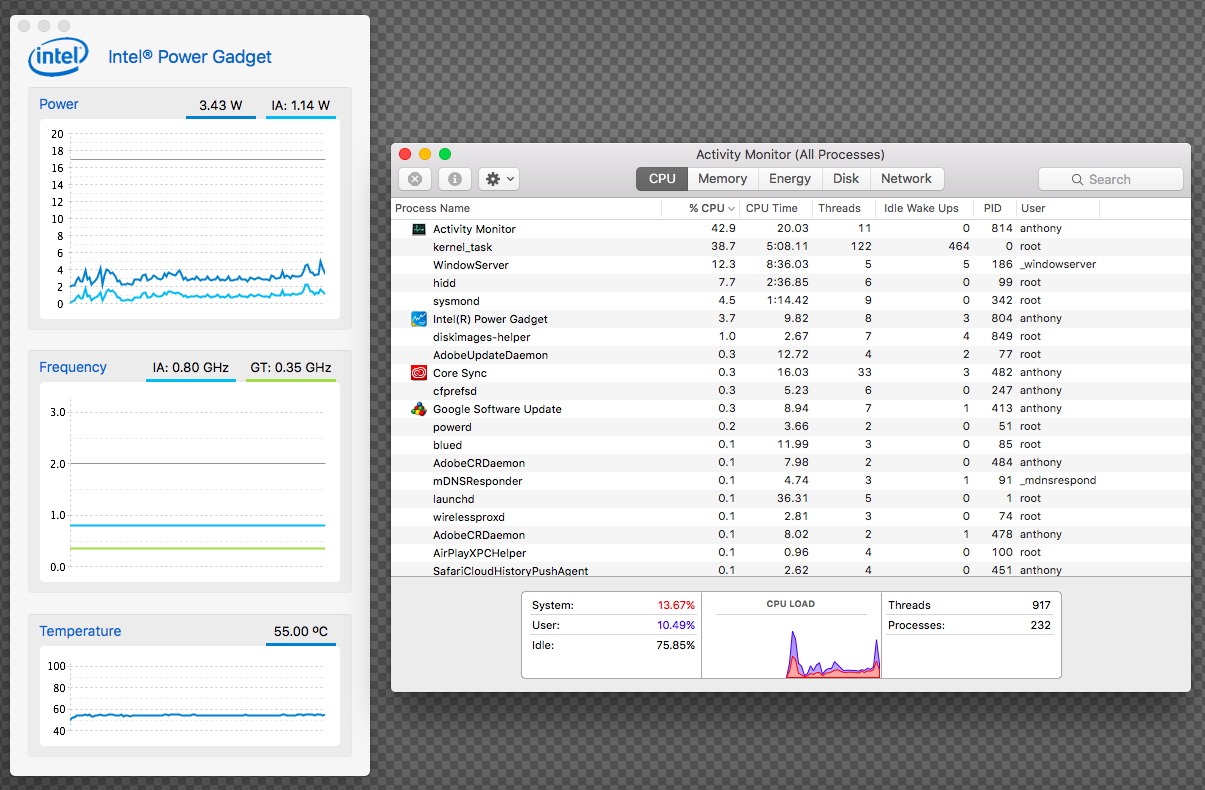Click the Activity Monitor process icon

point(419,229)
